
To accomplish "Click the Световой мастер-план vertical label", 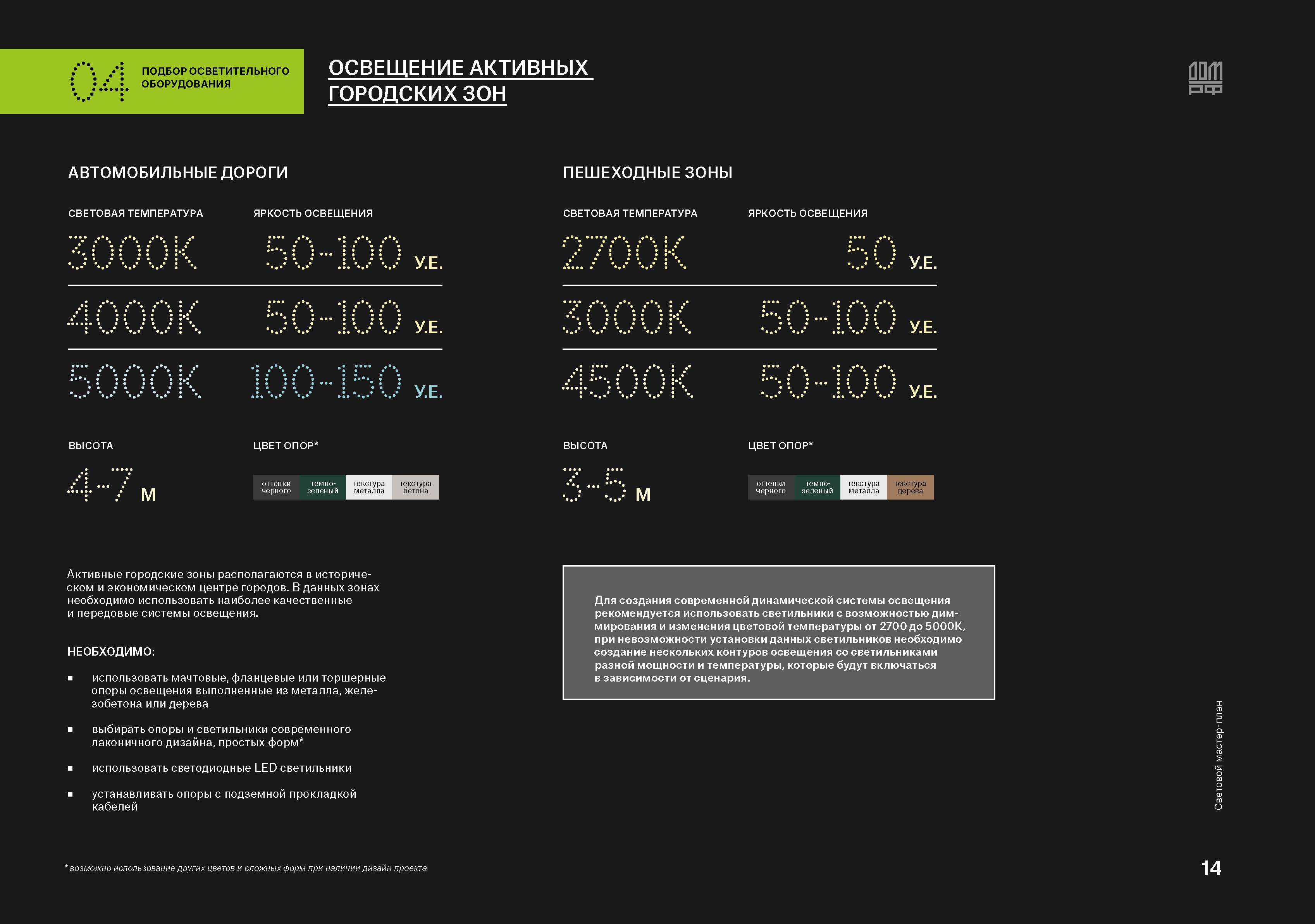I will 1218,754.
